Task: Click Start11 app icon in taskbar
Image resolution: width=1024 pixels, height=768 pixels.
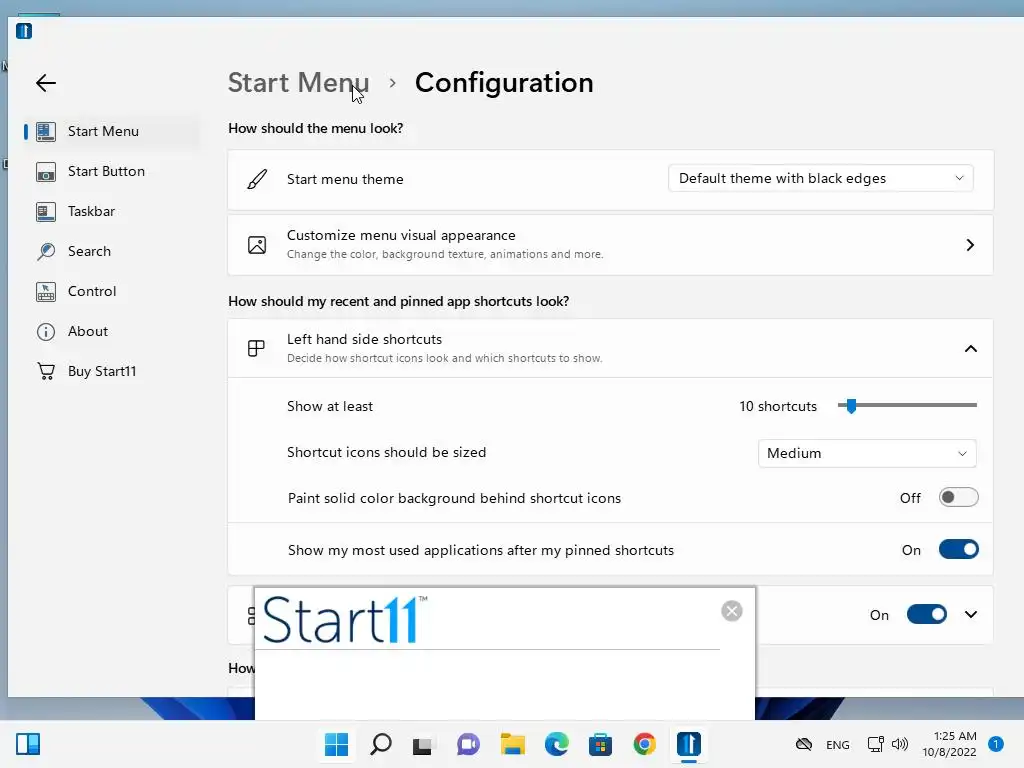Action: coord(689,744)
